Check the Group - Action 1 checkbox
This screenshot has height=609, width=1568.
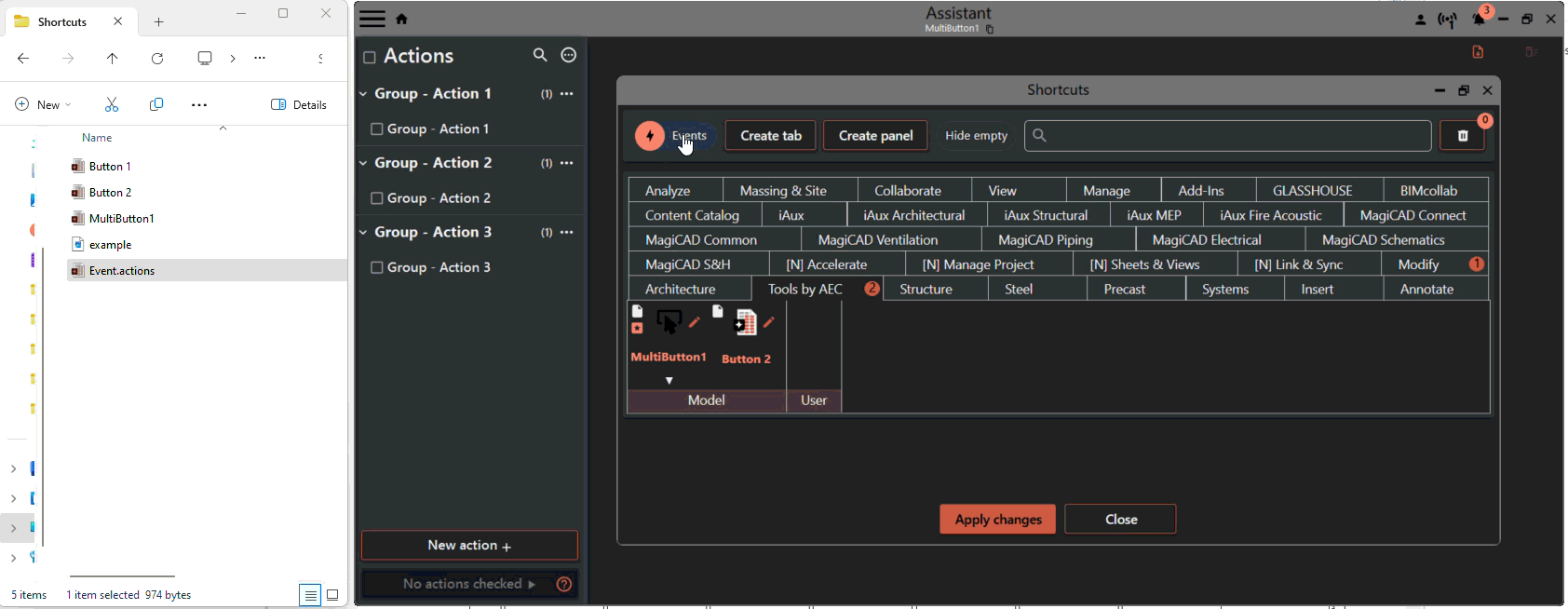(x=377, y=129)
